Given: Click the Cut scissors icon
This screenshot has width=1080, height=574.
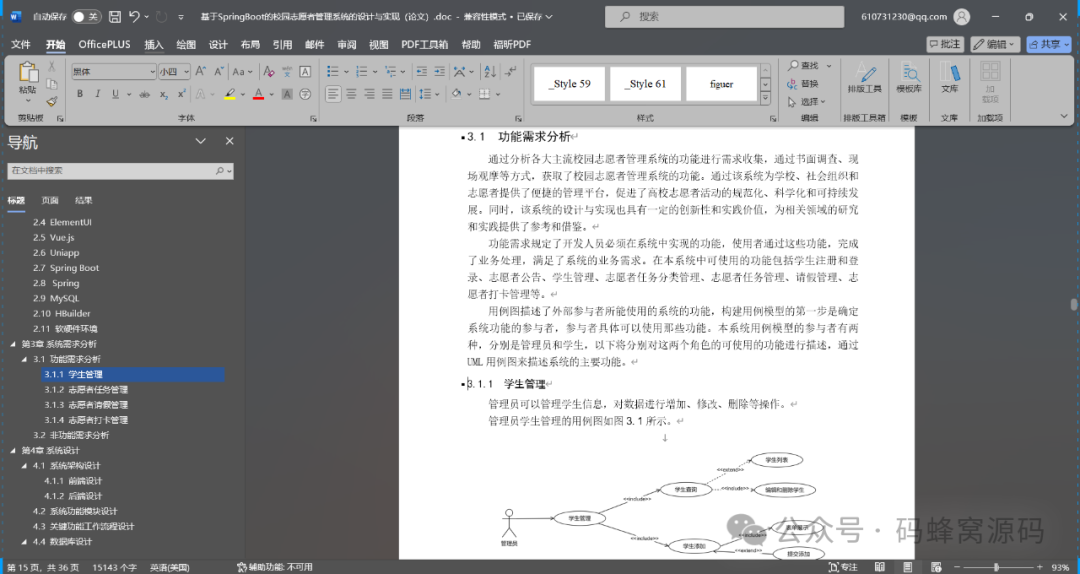Looking at the screenshot, I should tap(52, 66).
